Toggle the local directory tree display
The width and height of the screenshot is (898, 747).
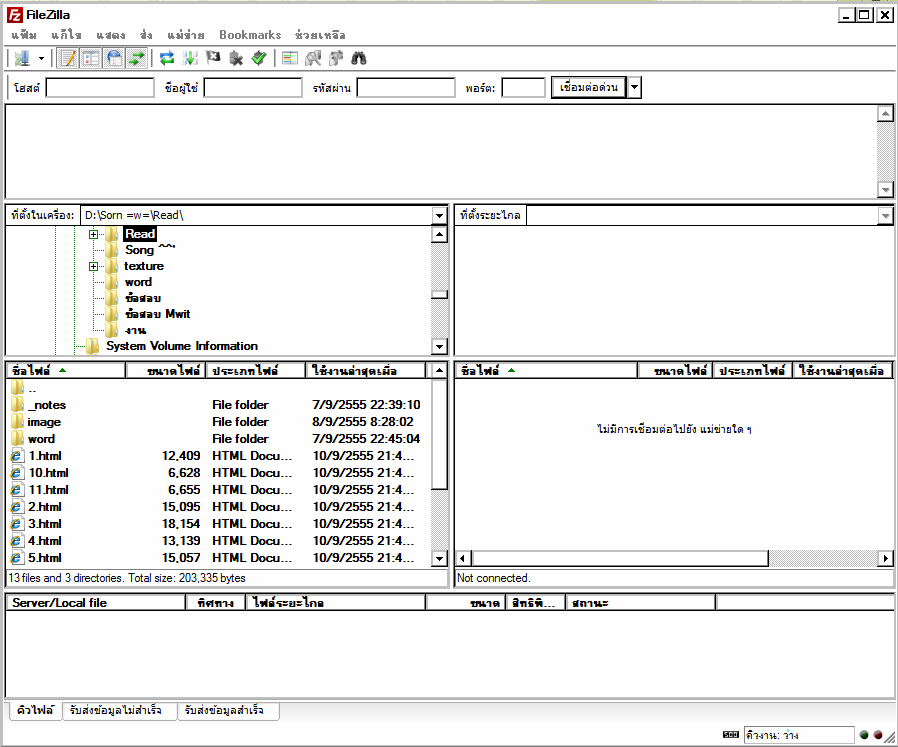91,58
